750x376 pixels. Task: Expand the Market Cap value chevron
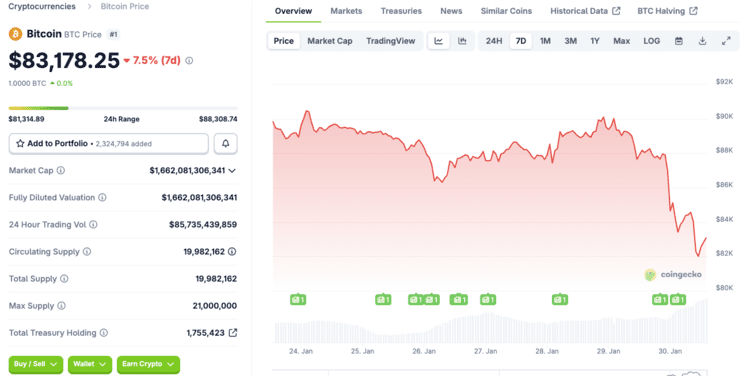tap(232, 171)
